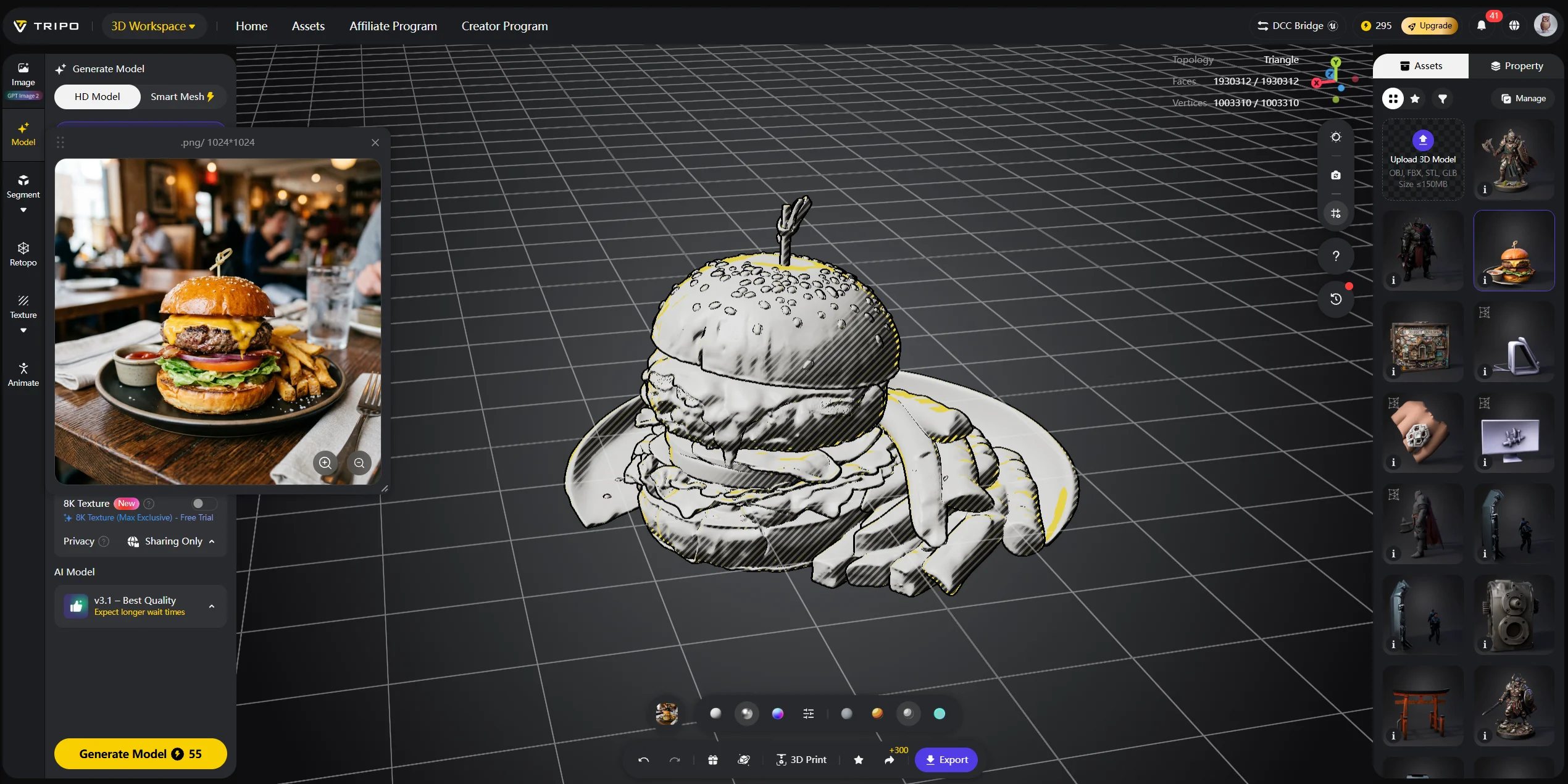Open the history clock icon

tap(1336, 299)
